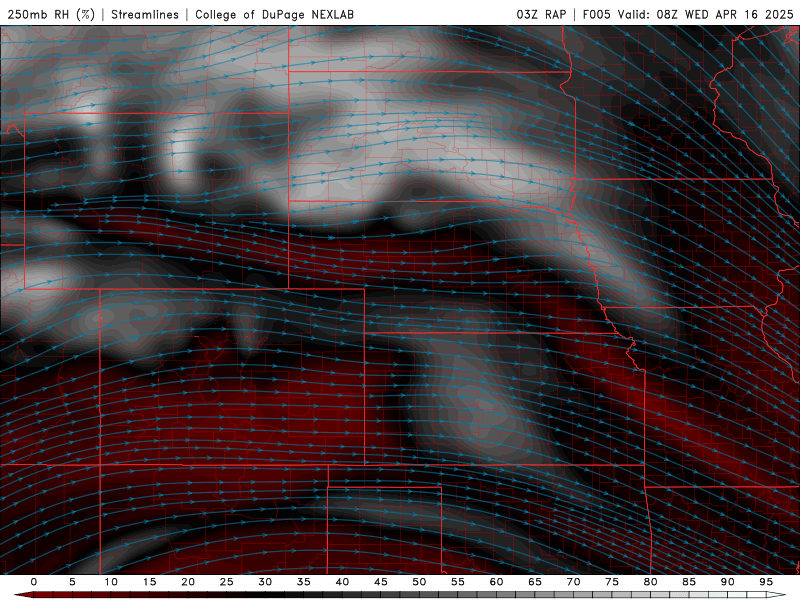
Task: Click the '80' label on color scale
Action: (x=650, y=582)
